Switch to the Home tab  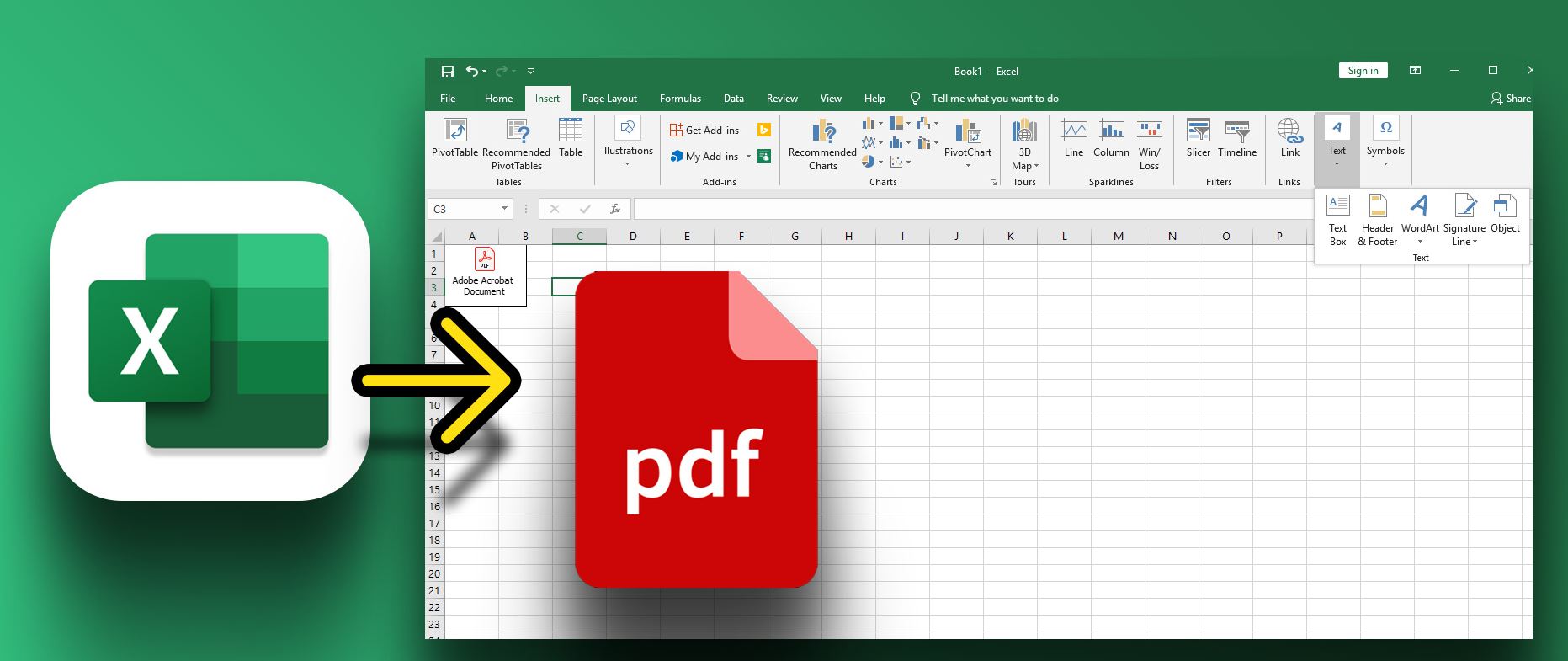[x=498, y=99]
